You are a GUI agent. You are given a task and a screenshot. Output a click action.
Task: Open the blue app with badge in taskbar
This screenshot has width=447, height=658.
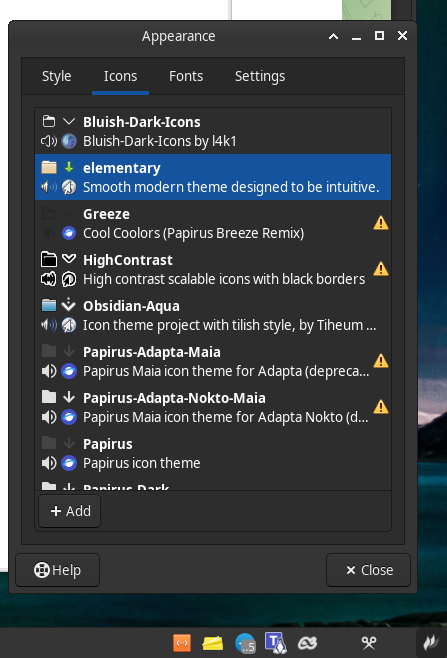click(x=245, y=643)
